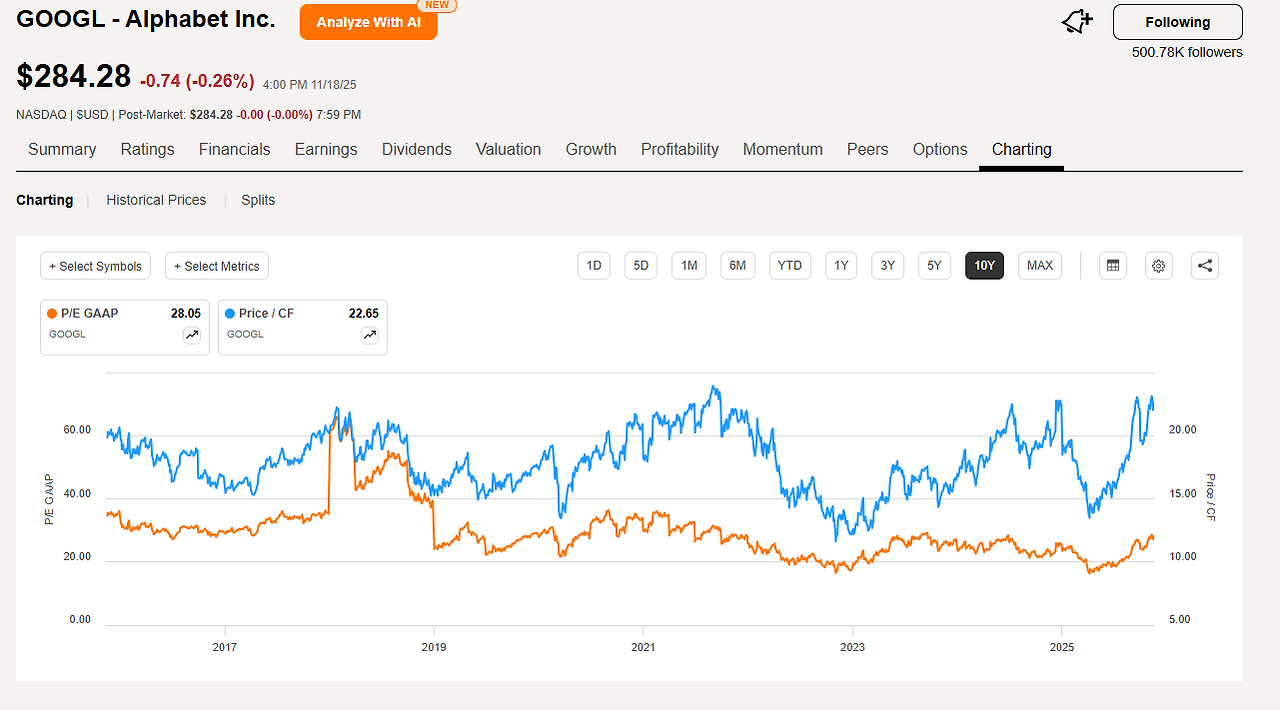Switch chart range to MAX
1280x710 pixels.
[x=1039, y=266]
